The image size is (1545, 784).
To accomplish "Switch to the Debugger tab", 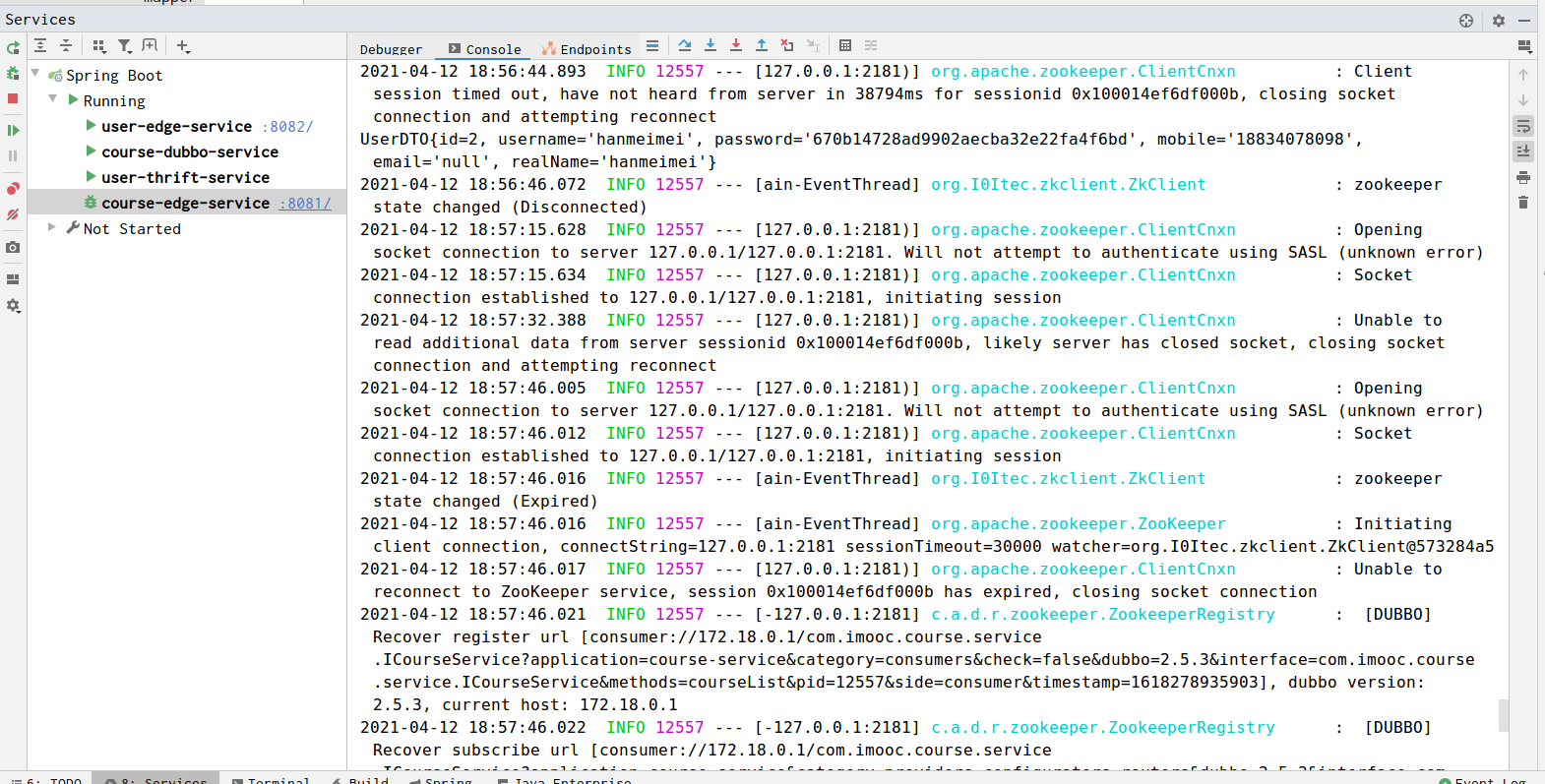I will [x=391, y=49].
